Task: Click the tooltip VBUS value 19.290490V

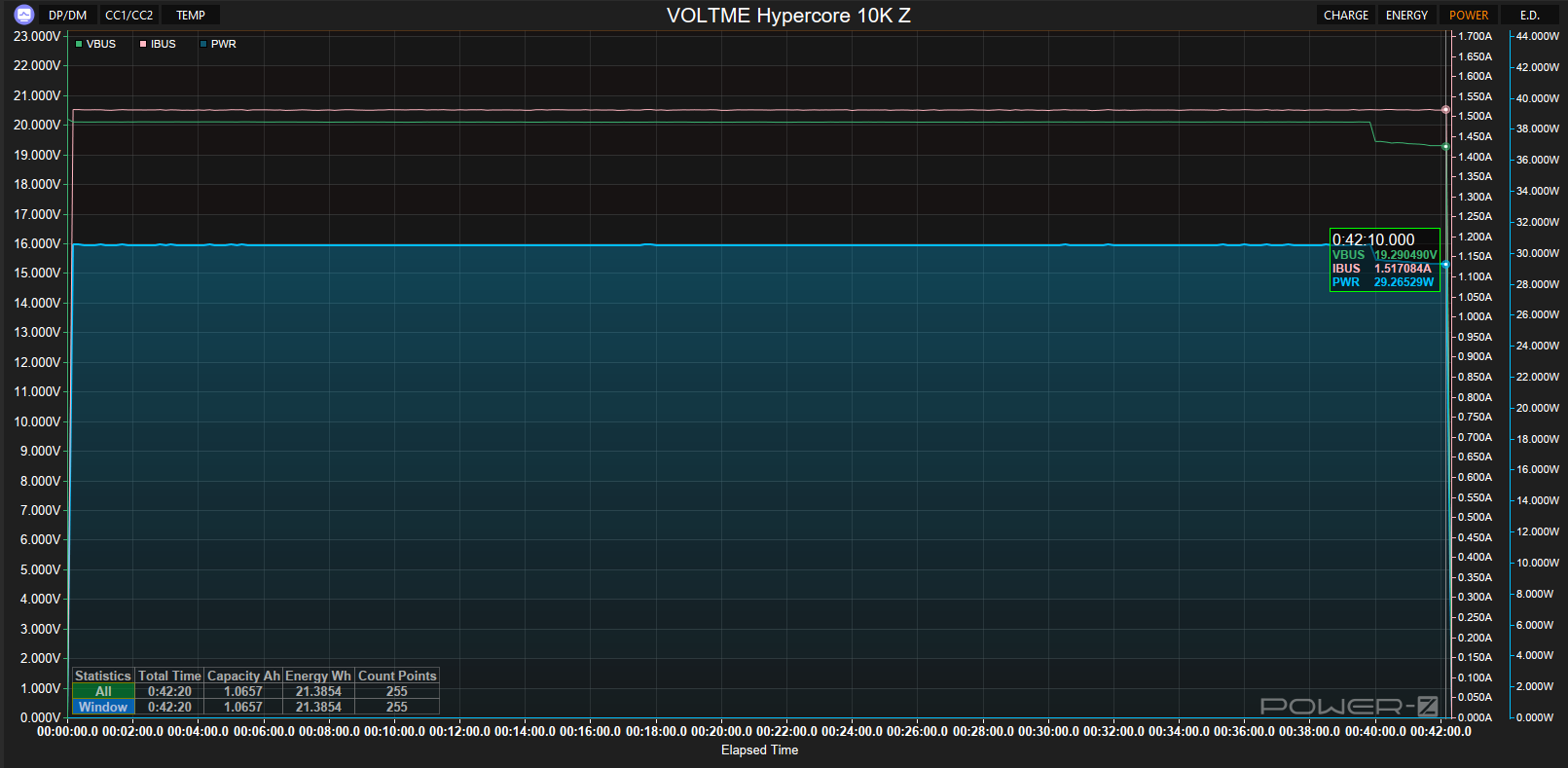Action: pos(1405,255)
